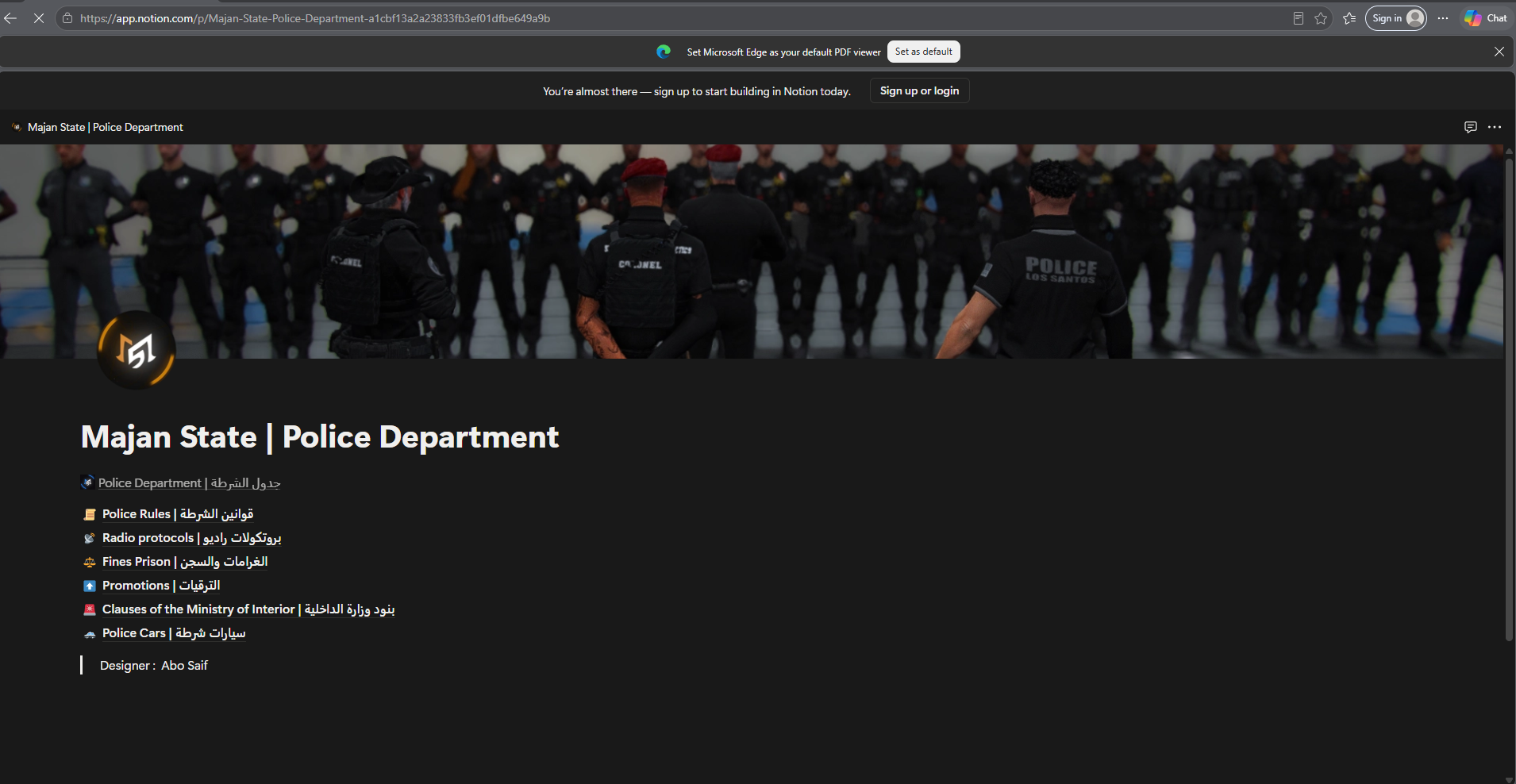Click the Majan State round page logo
This screenshot has width=1516, height=784.
point(137,350)
